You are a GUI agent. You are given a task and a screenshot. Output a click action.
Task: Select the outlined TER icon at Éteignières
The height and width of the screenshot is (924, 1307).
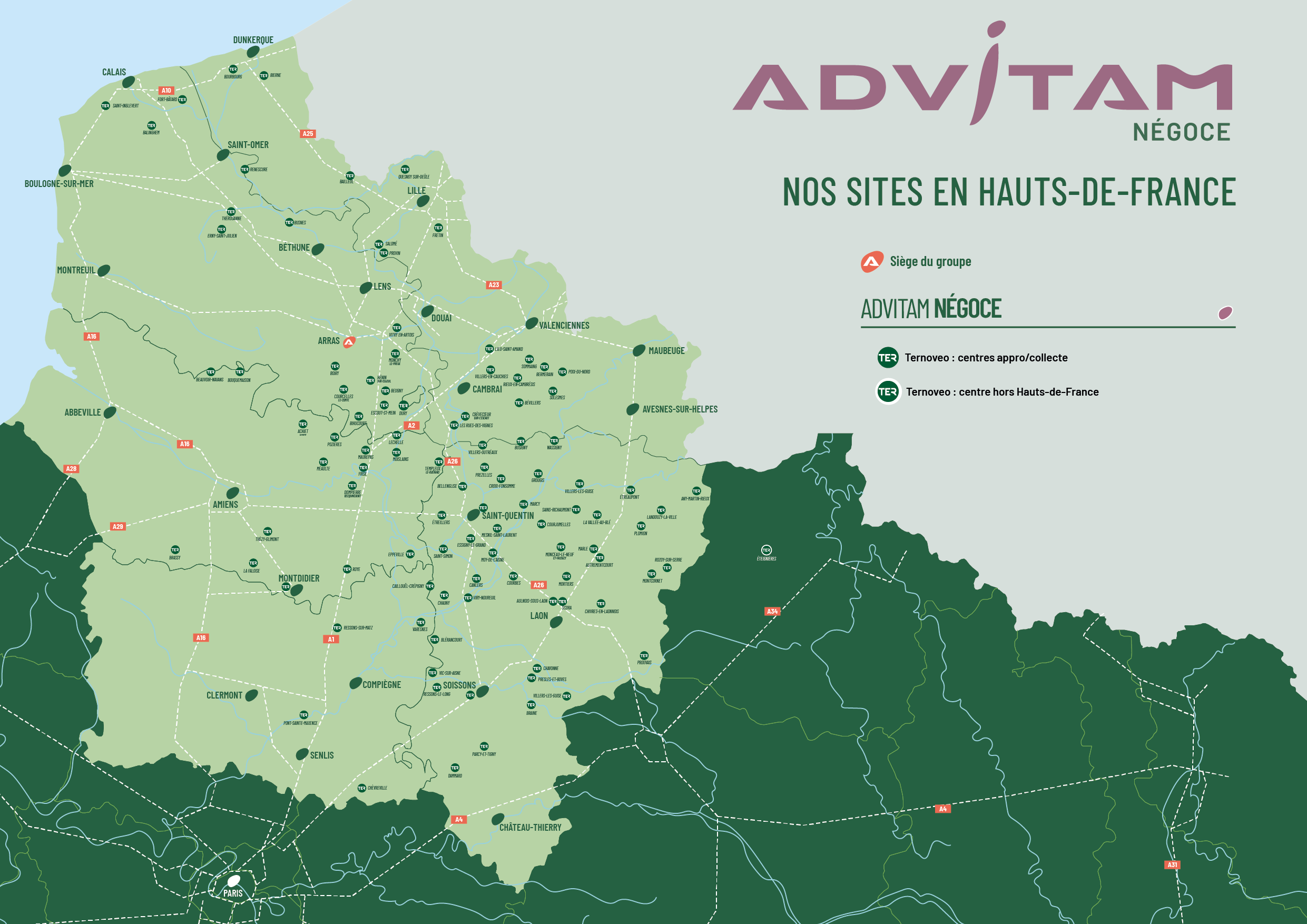(766, 550)
